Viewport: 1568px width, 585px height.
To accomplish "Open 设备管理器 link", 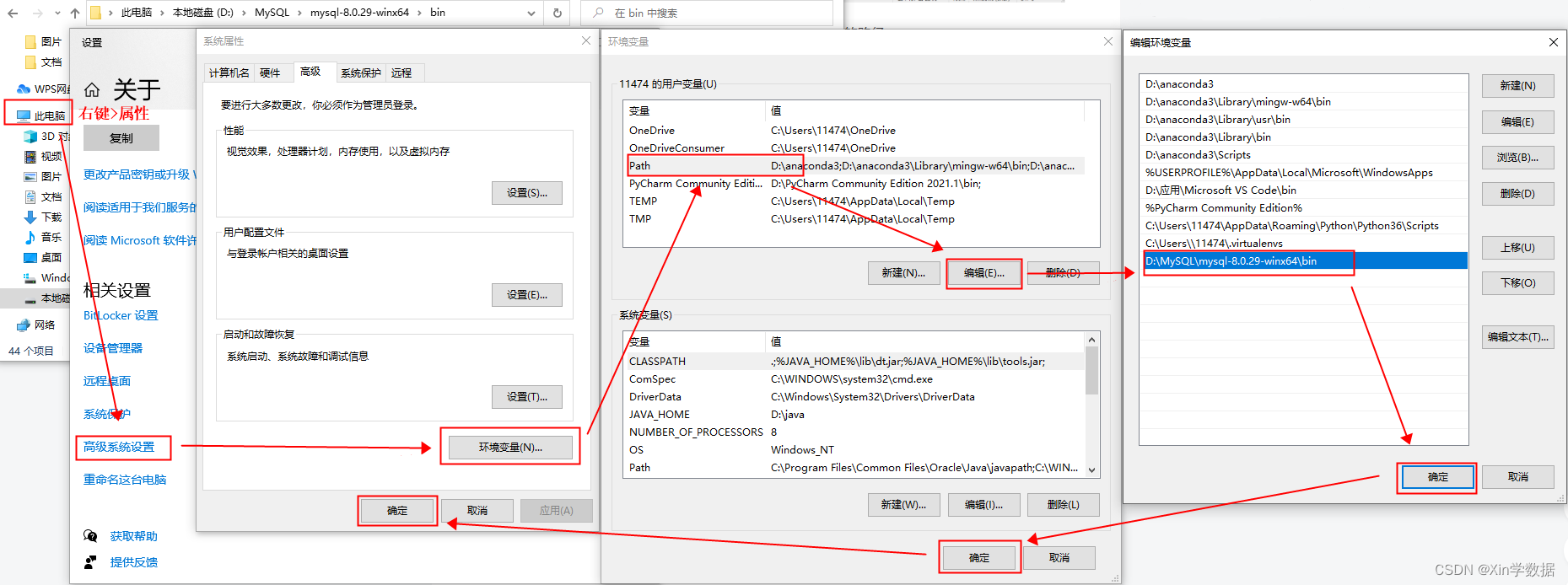I will [113, 348].
